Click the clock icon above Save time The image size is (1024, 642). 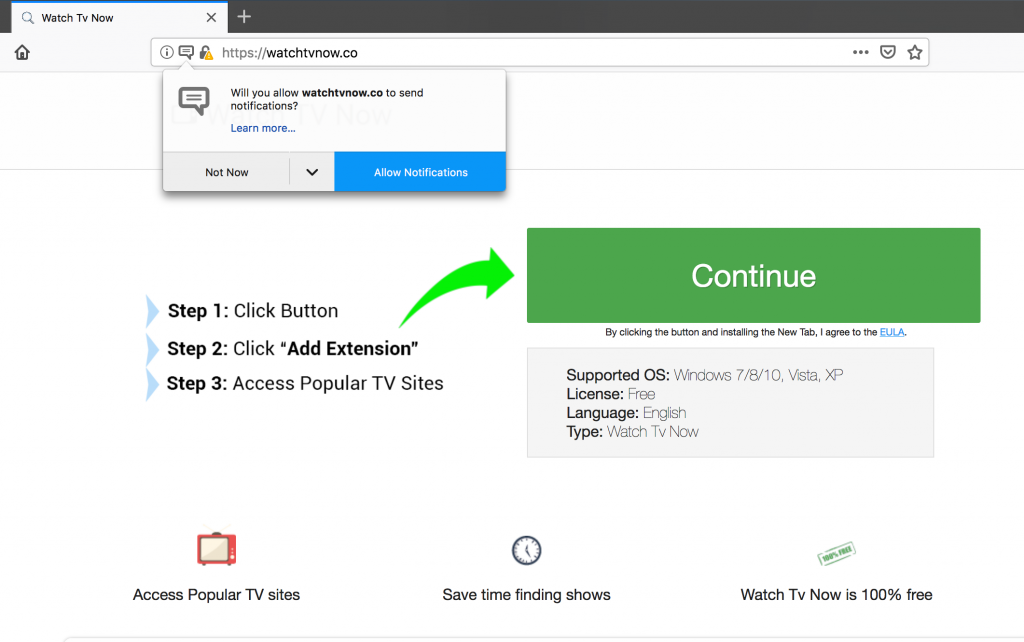point(526,550)
